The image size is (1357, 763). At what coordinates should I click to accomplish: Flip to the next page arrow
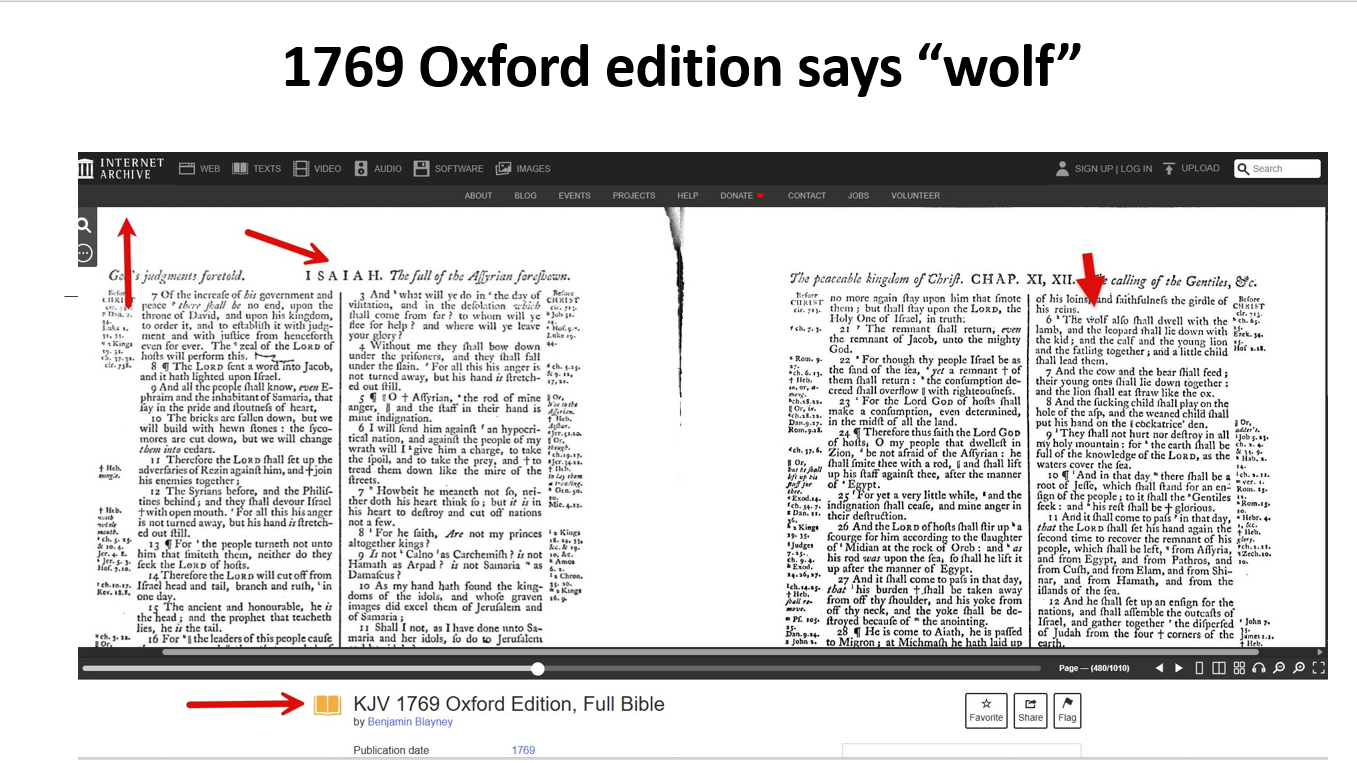pyautogui.click(x=1179, y=668)
